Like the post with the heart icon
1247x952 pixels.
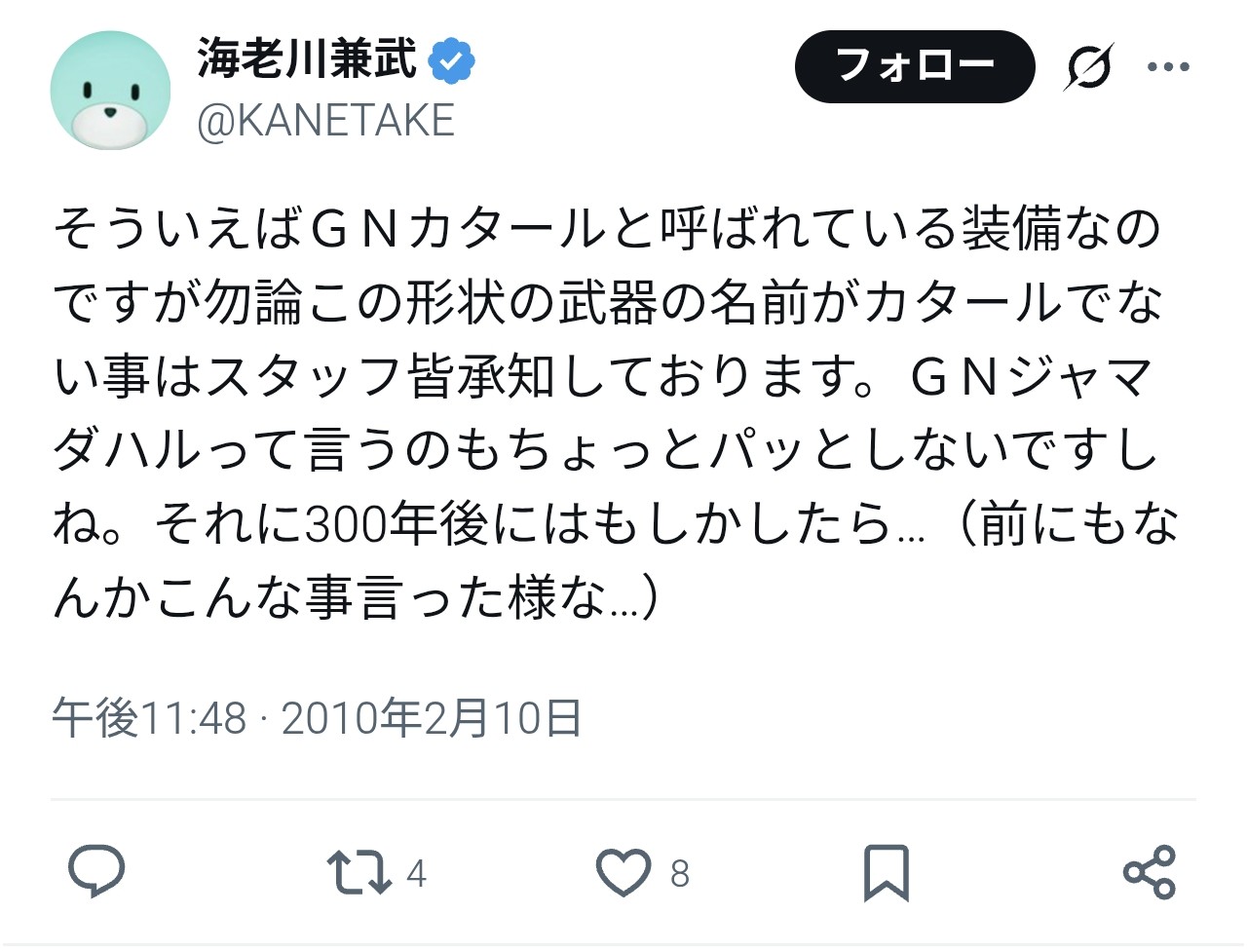point(623,872)
